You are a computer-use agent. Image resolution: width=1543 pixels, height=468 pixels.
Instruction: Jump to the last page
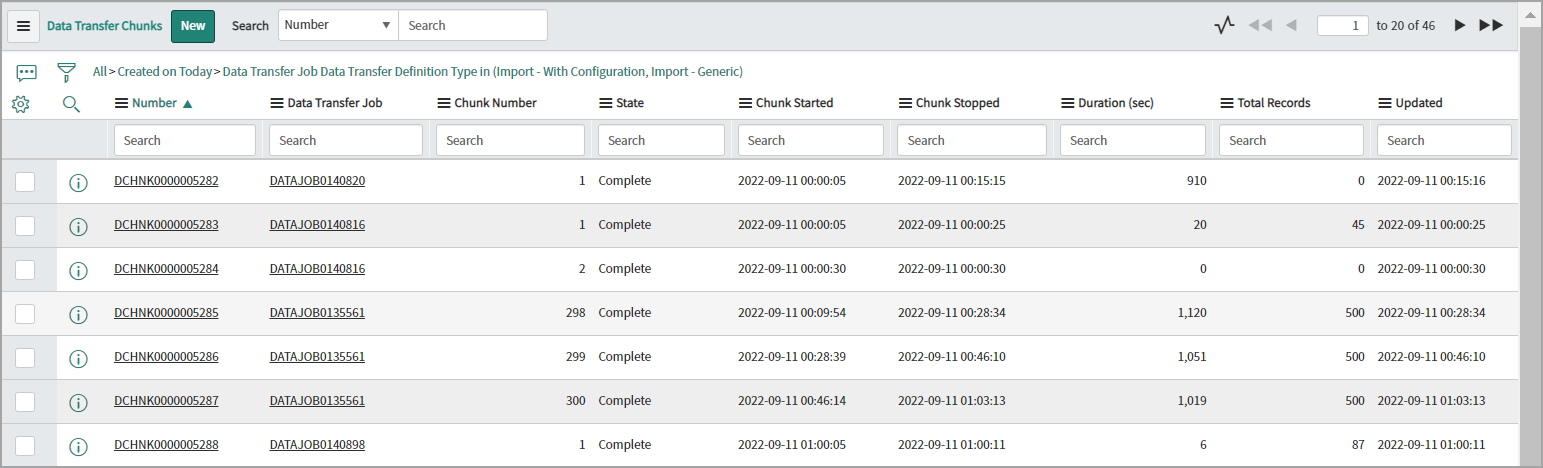coord(1491,26)
